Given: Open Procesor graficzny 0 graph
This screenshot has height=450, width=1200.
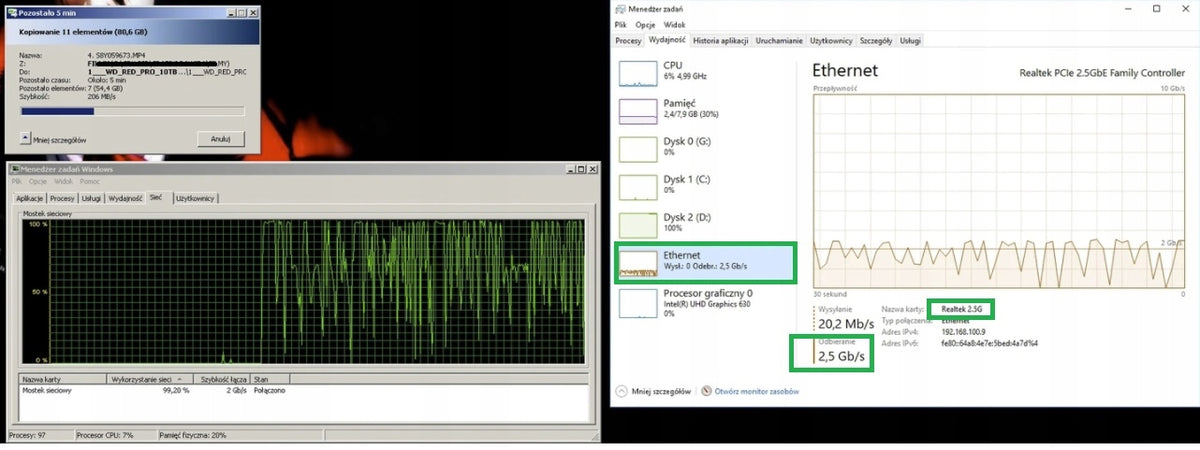Looking at the screenshot, I should point(637,301).
